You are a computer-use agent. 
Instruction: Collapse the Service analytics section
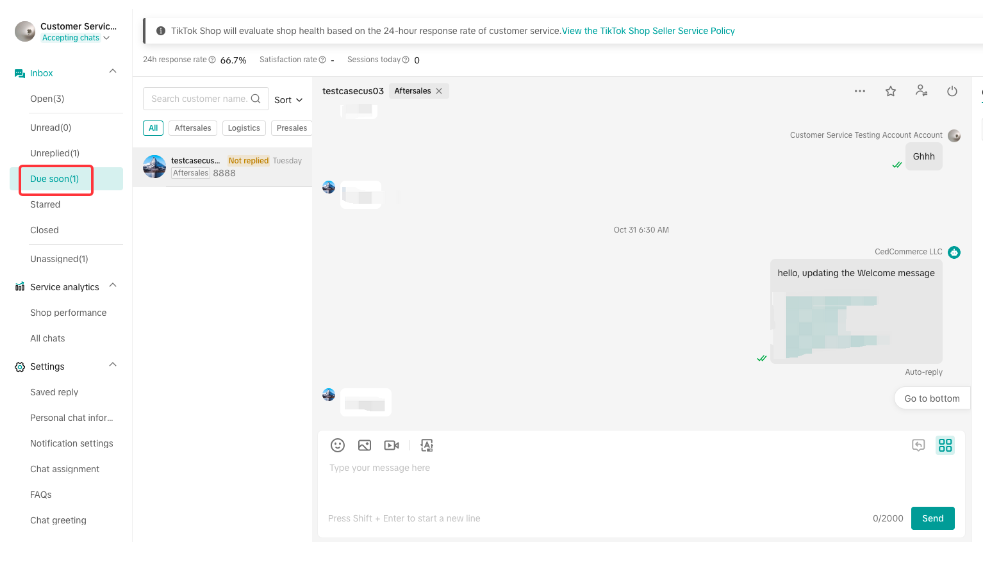pyautogui.click(x=112, y=286)
